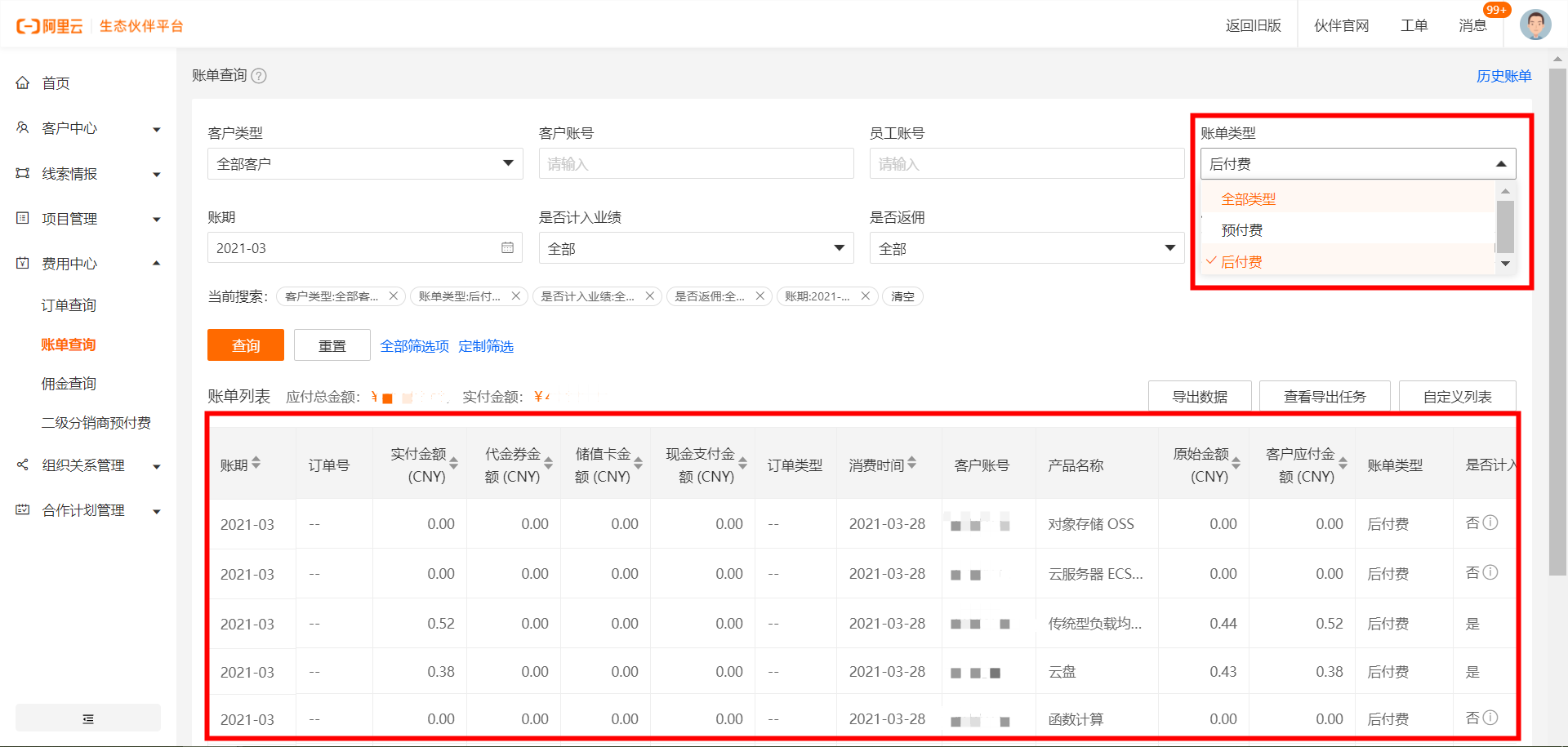The image size is (1568, 747).
Task: Click 清空 to clear search filters
Action: 902,296
